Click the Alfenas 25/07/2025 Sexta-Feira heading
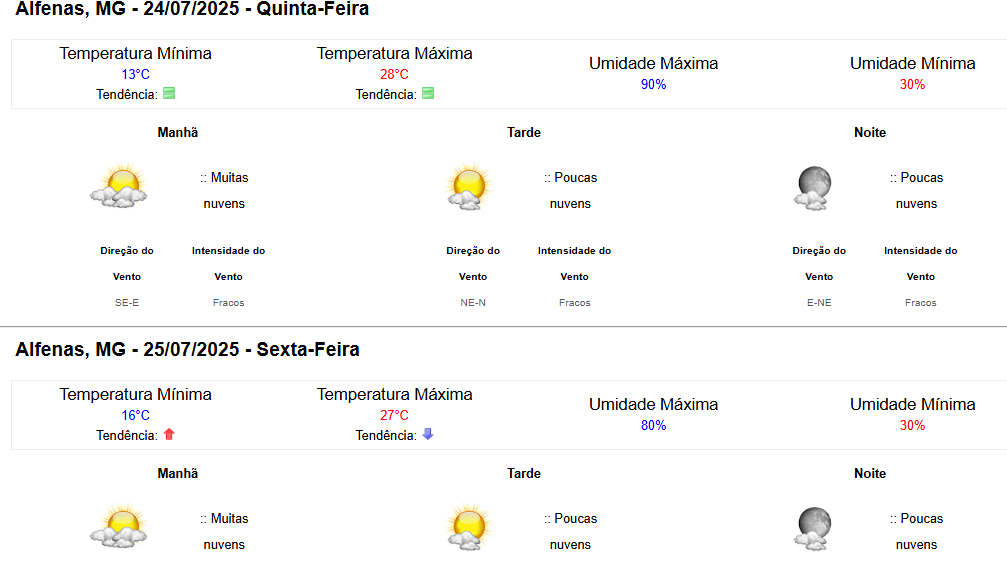 pyautogui.click(x=188, y=349)
